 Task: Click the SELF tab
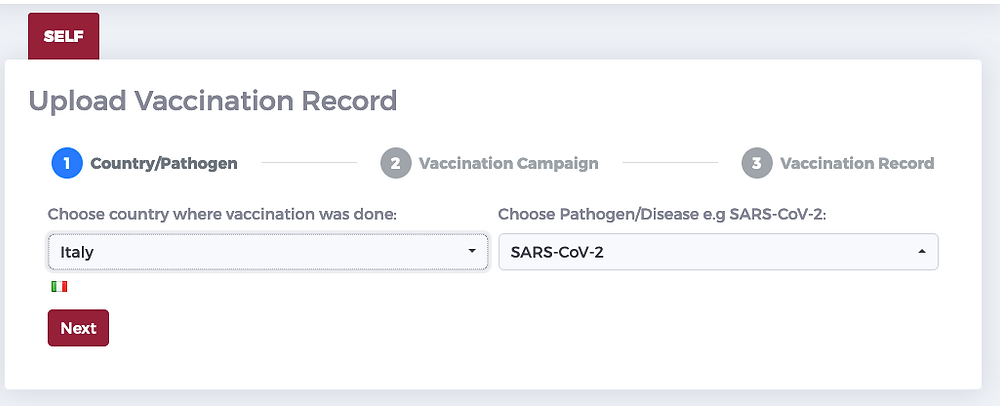point(64,36)
